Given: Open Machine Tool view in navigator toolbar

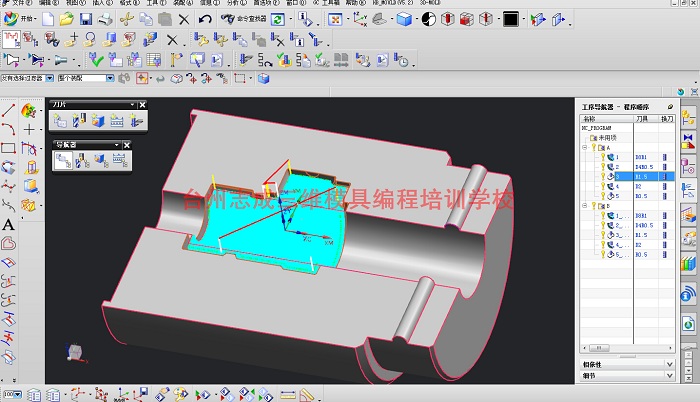Looking at the screenshot, I should point(82,160).
